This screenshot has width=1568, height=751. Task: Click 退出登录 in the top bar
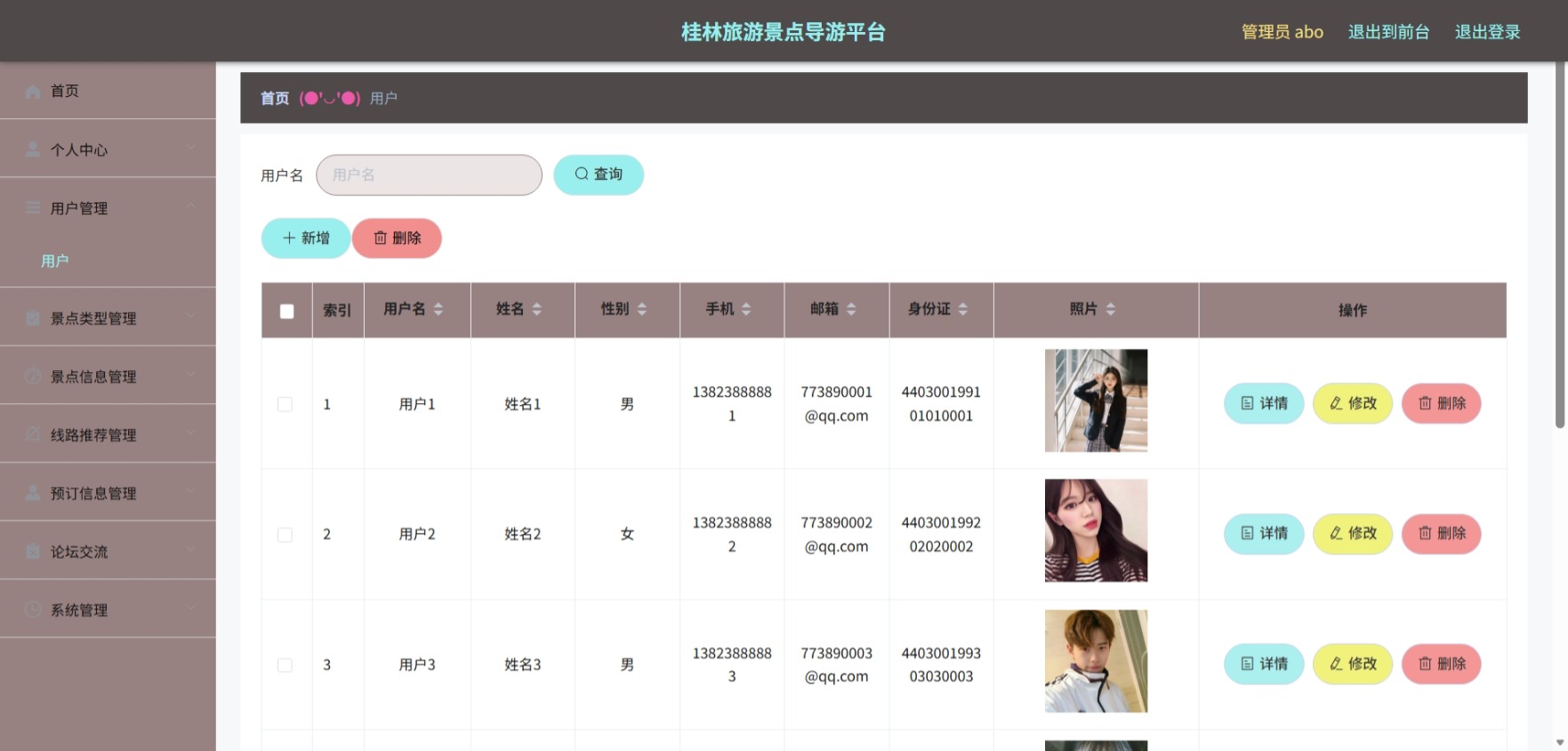(x=1487, y=32)
